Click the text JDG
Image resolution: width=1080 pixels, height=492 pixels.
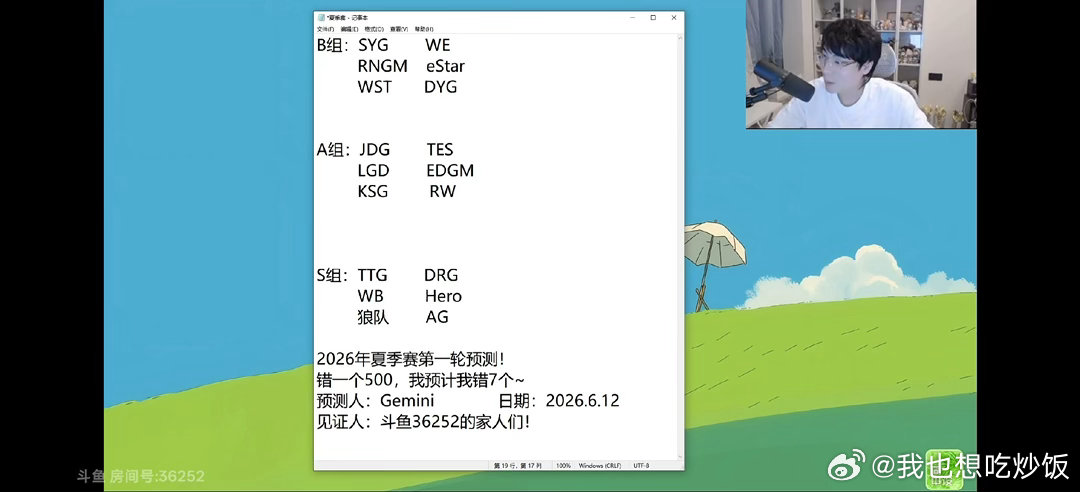pyautogui.click(x=374, y=150)
